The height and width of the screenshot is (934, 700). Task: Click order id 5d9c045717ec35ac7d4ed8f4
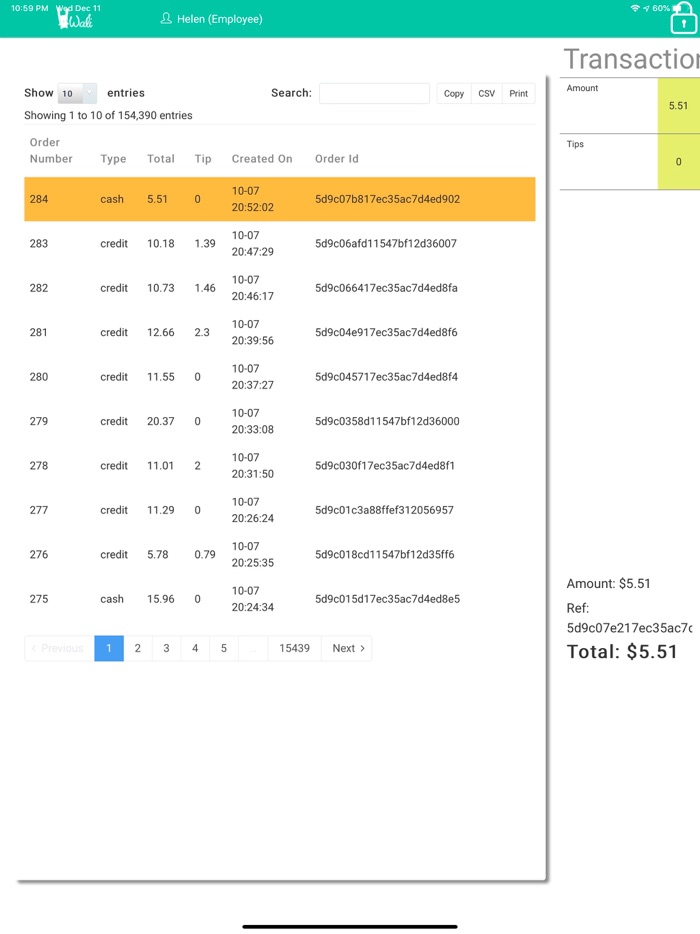tap(386, 376)
